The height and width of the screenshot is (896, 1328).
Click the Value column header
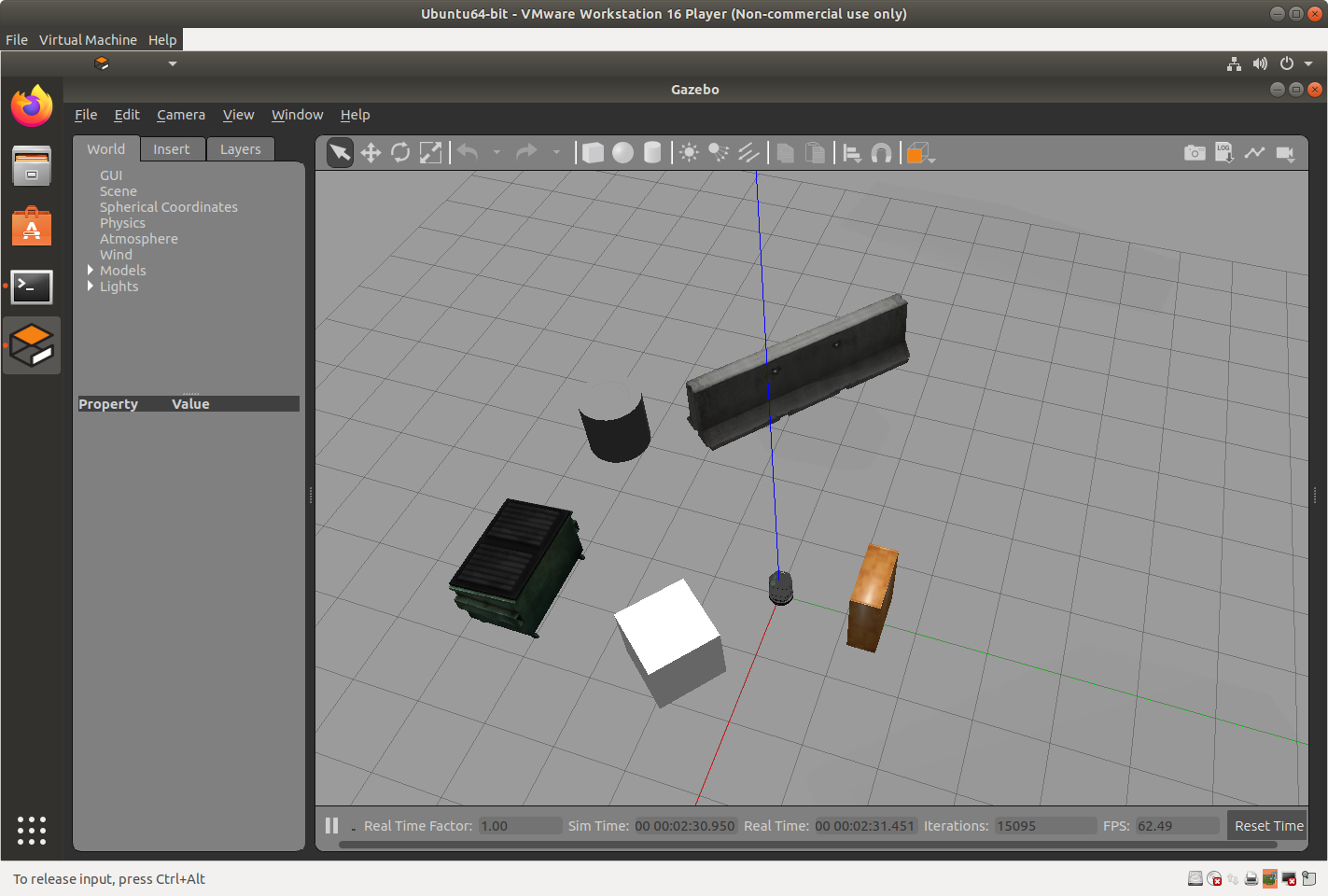[190, 404]
